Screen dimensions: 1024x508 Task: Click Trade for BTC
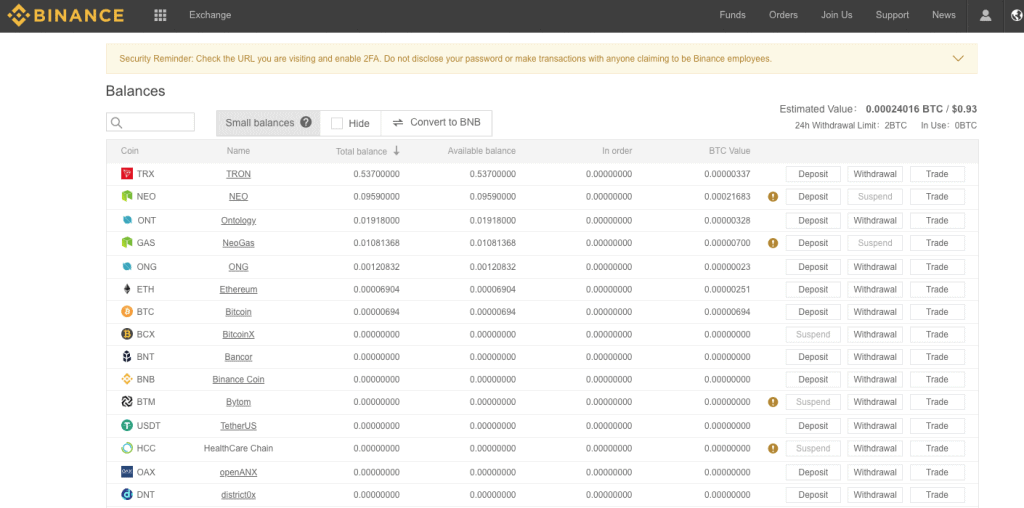click(937, 312)
